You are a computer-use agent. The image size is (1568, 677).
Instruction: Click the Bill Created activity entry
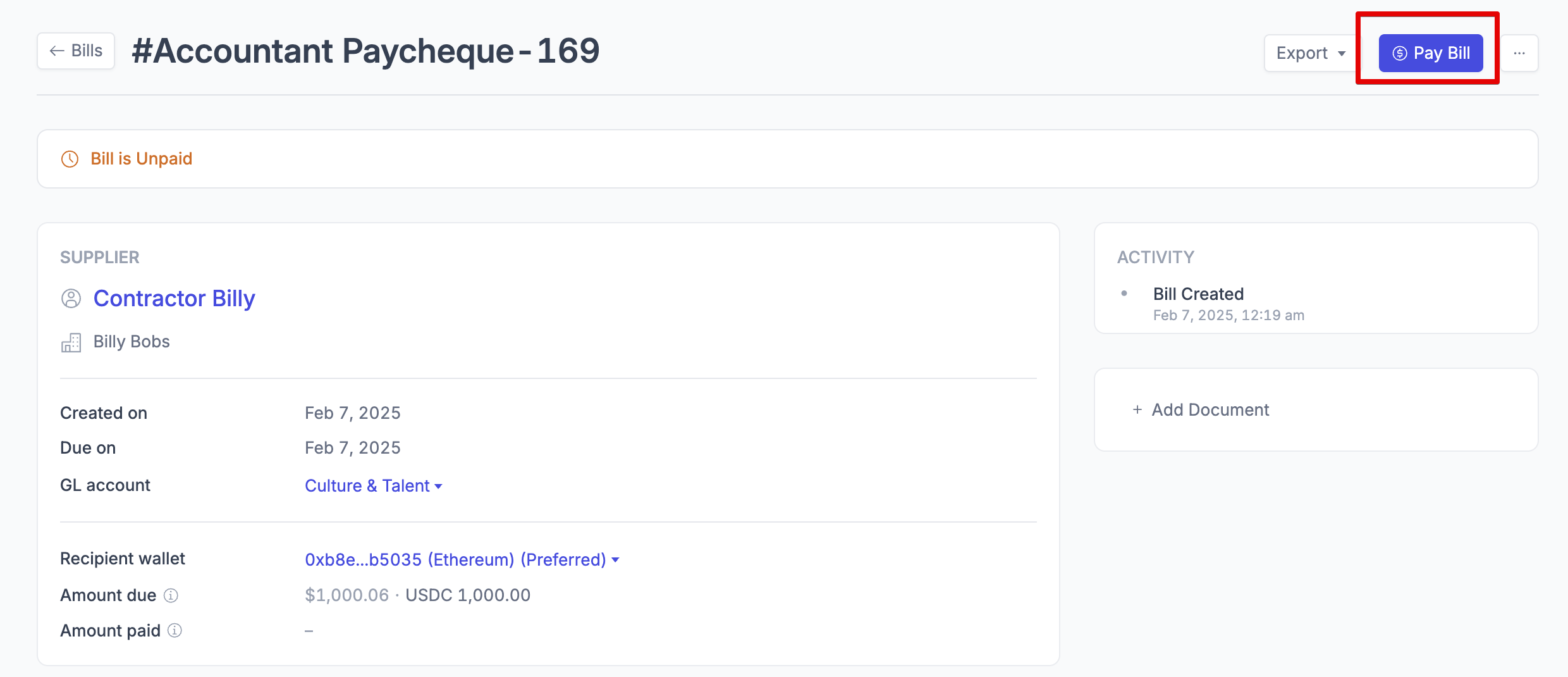[x=1198, y=294]
